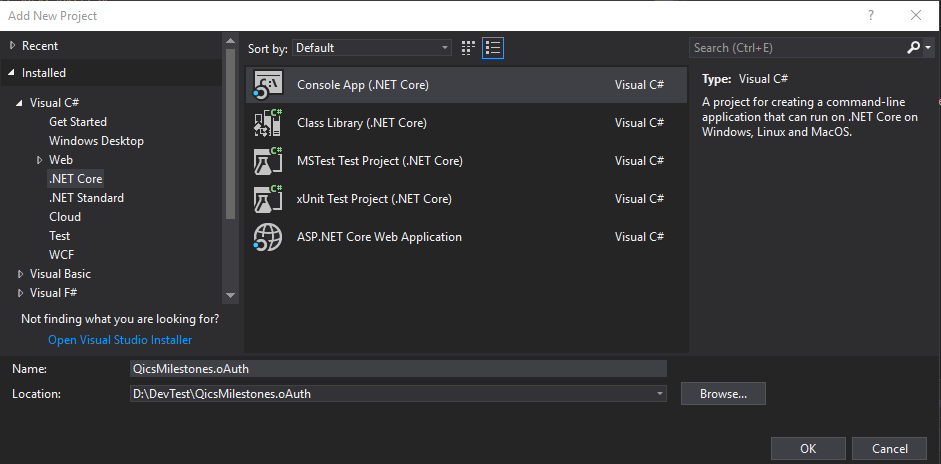This screenshot has width=941, height=464.
Task: Select xUnit Test Project (.NET Core) template
Action: 466,199
